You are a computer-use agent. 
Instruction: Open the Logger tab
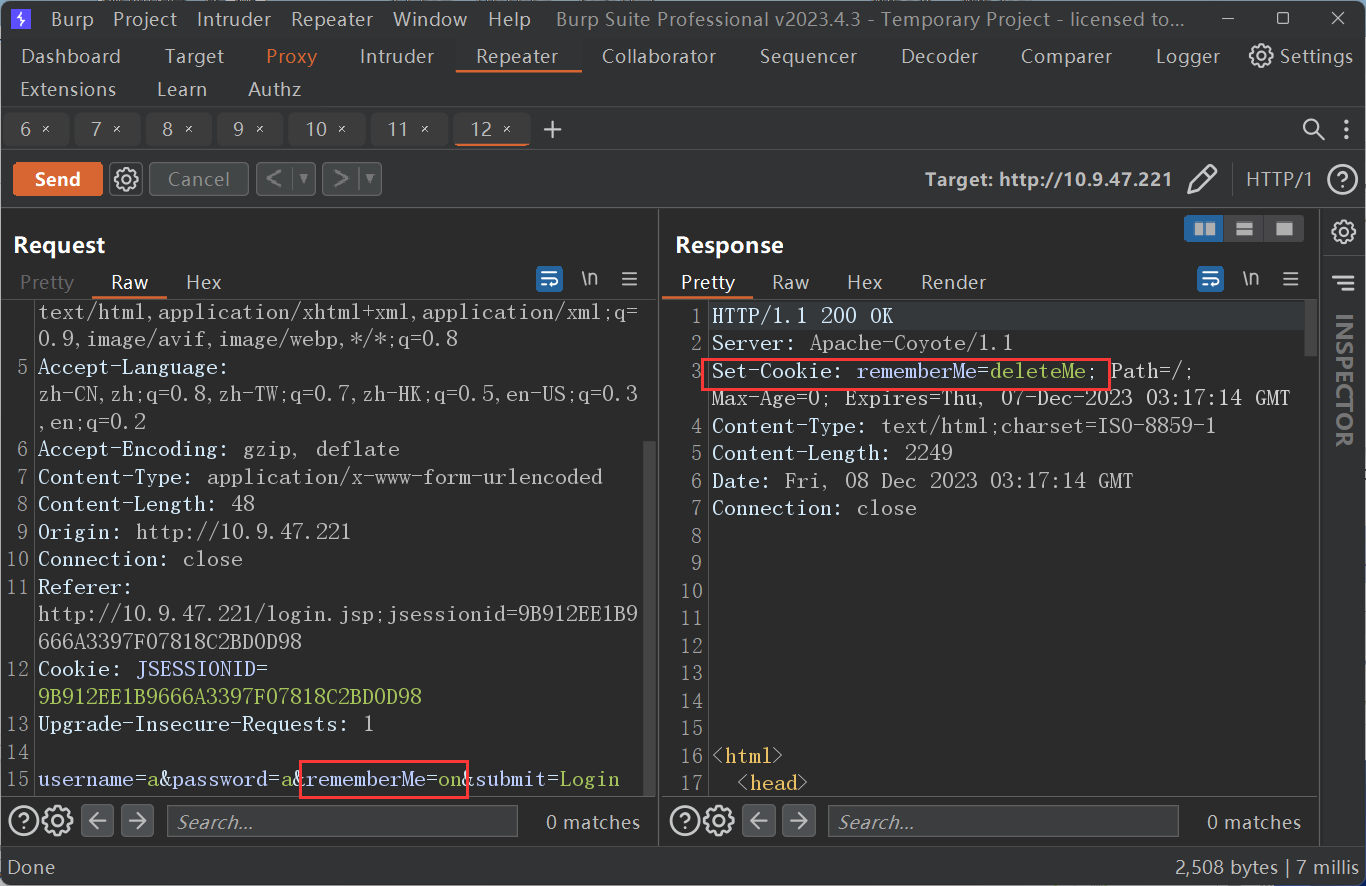1187,56
